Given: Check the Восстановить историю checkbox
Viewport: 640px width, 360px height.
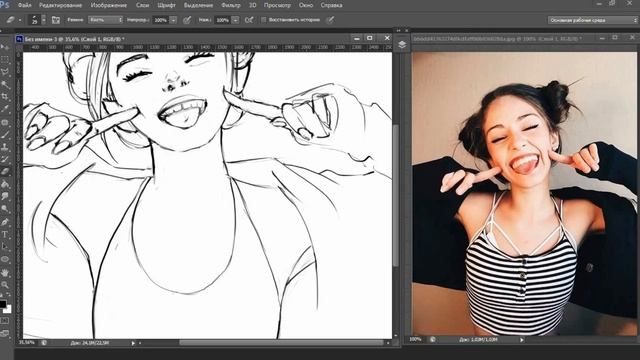Looking at the screenshot, I should point(263,20).
